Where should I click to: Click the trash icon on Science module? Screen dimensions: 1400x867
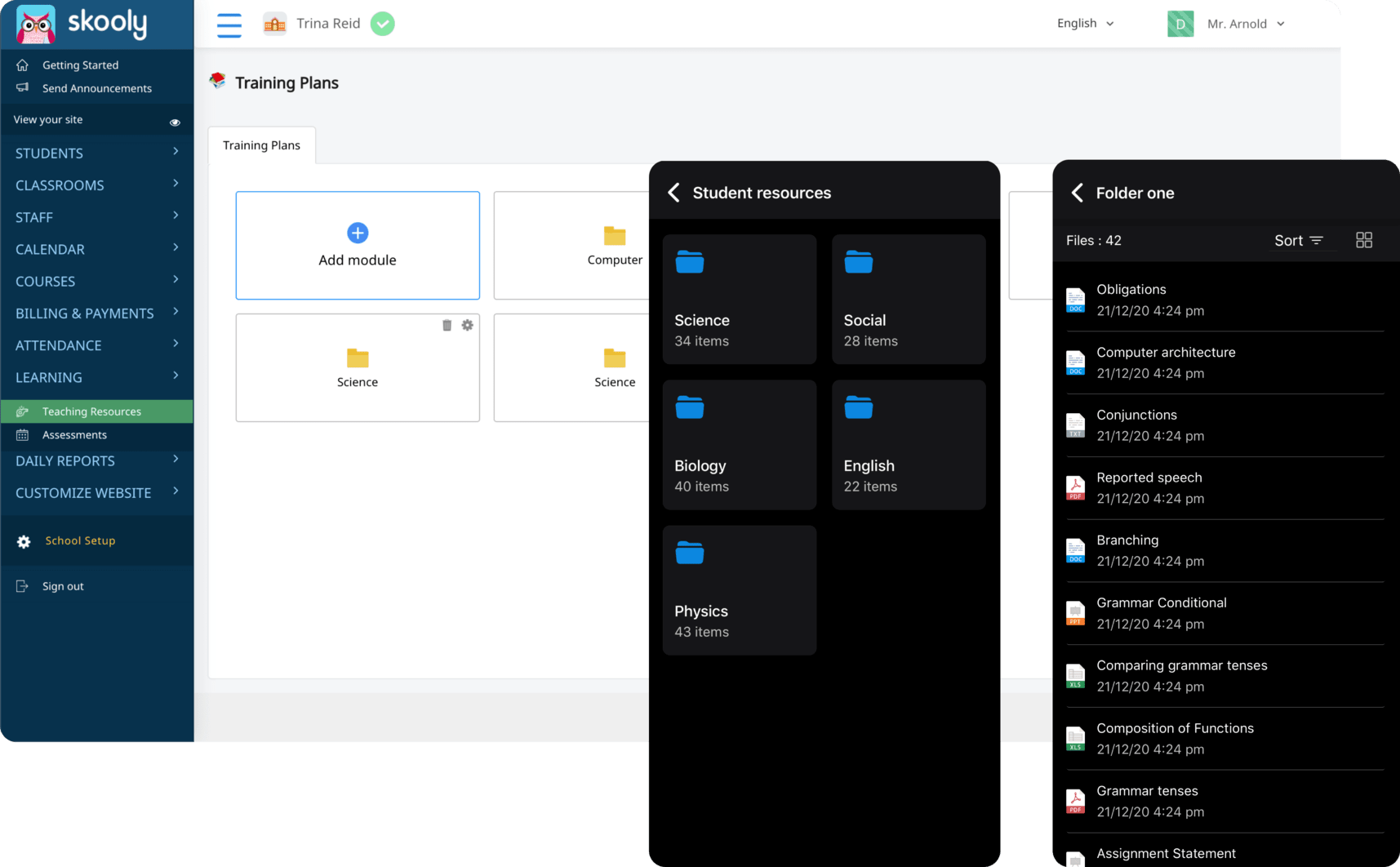click(x=447, y=326)
